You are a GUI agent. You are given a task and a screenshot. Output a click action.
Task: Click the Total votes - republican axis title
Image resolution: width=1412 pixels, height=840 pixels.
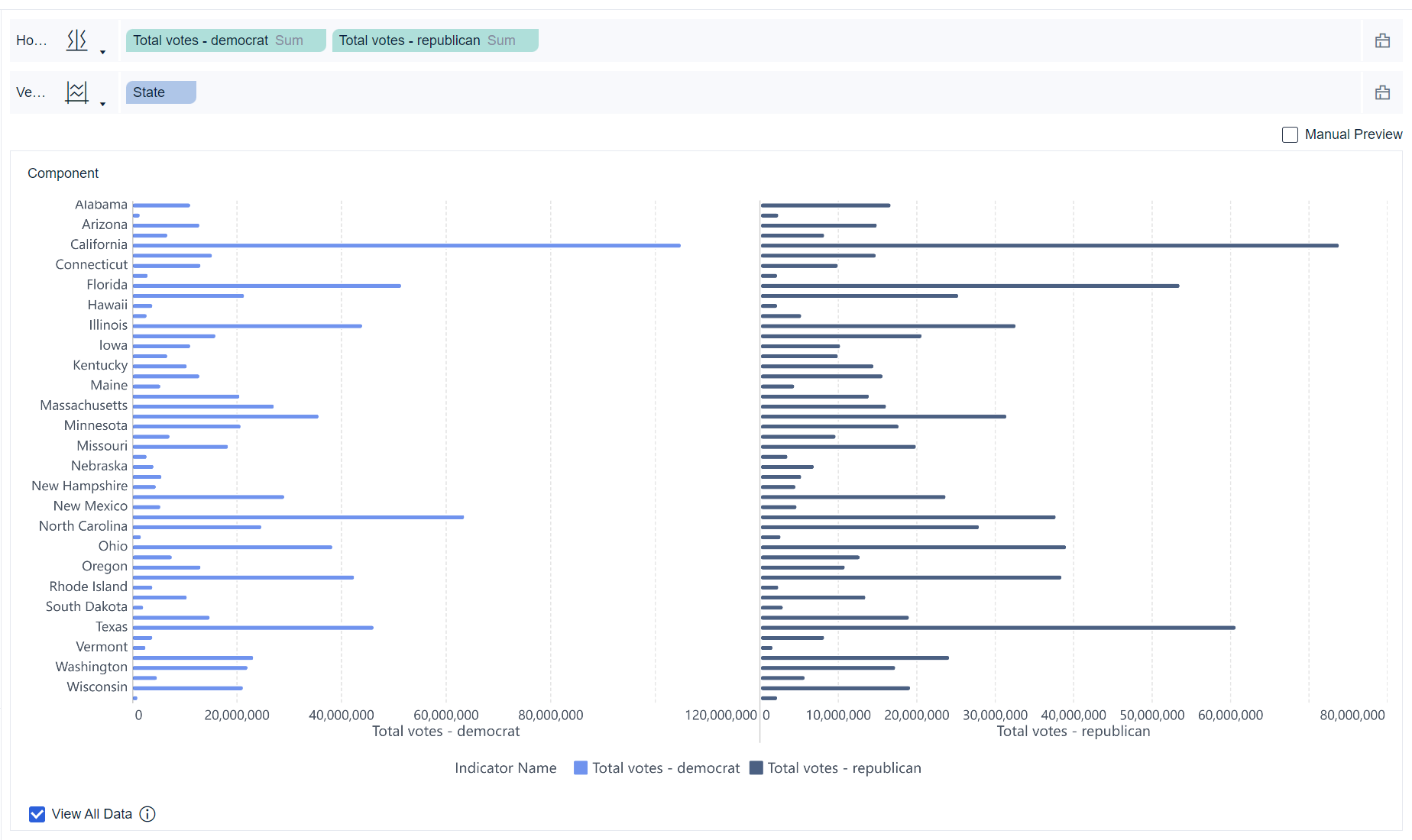(x=1073, y=731)
